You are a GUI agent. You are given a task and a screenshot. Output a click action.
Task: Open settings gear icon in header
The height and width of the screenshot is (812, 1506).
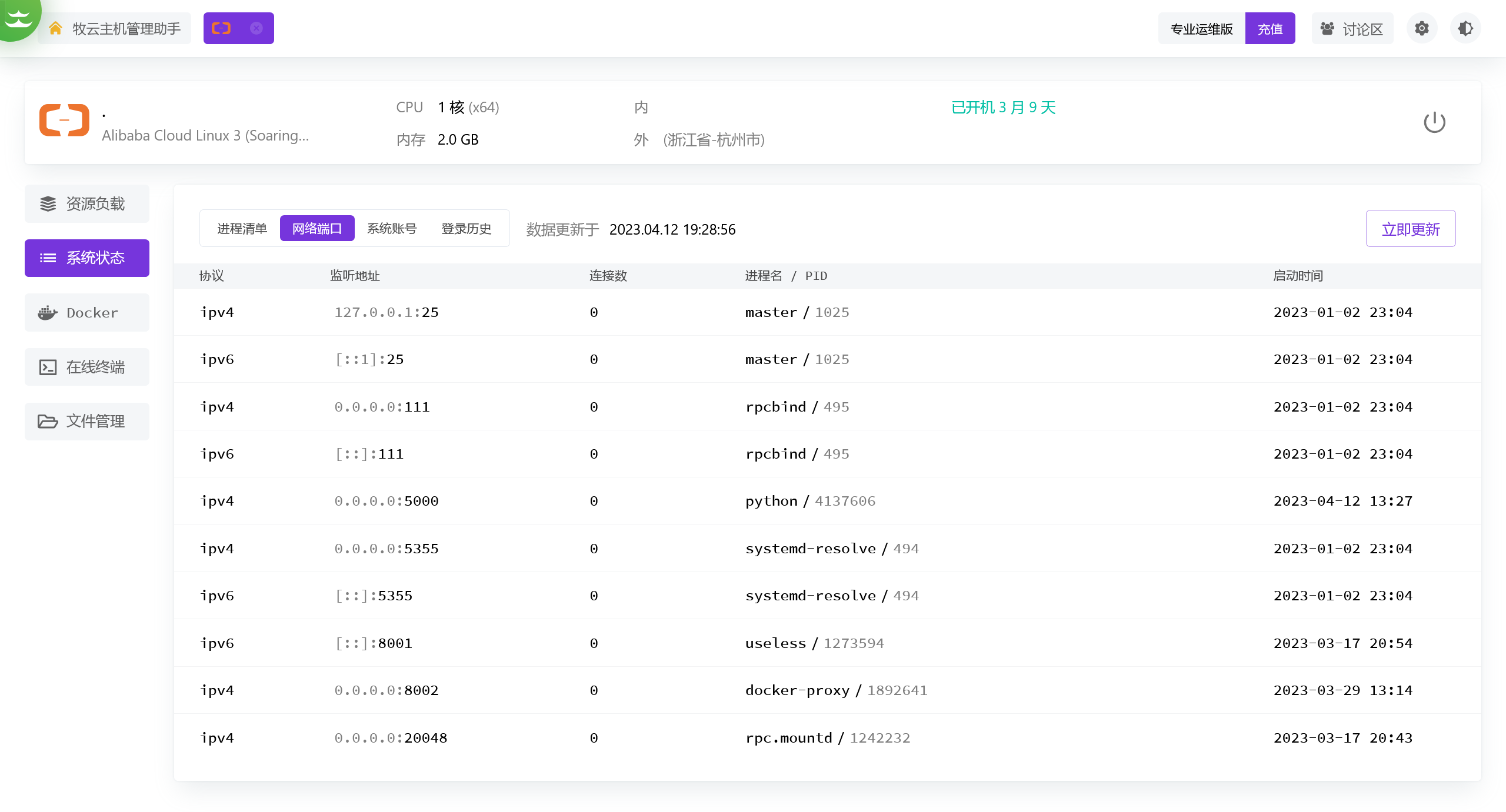(1421, 28)
